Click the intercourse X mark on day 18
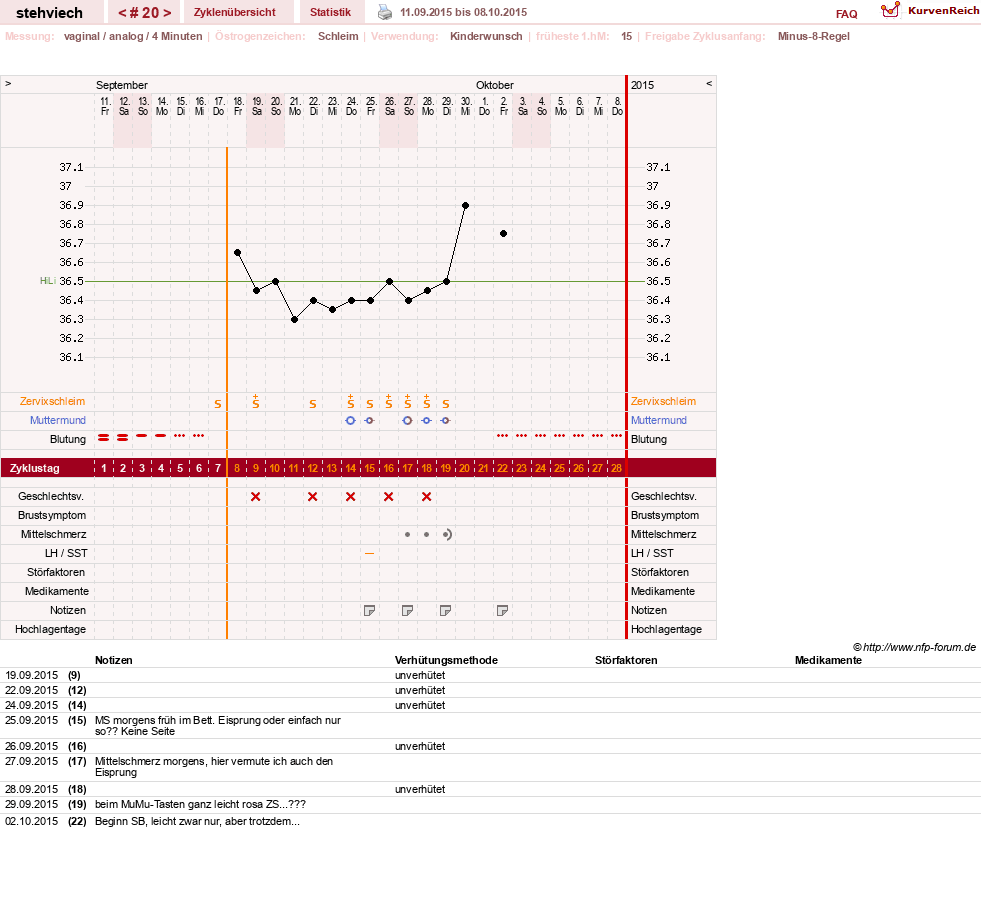This screenshot has width=981, height=907. pyautogui.click(x=427, y=497)
